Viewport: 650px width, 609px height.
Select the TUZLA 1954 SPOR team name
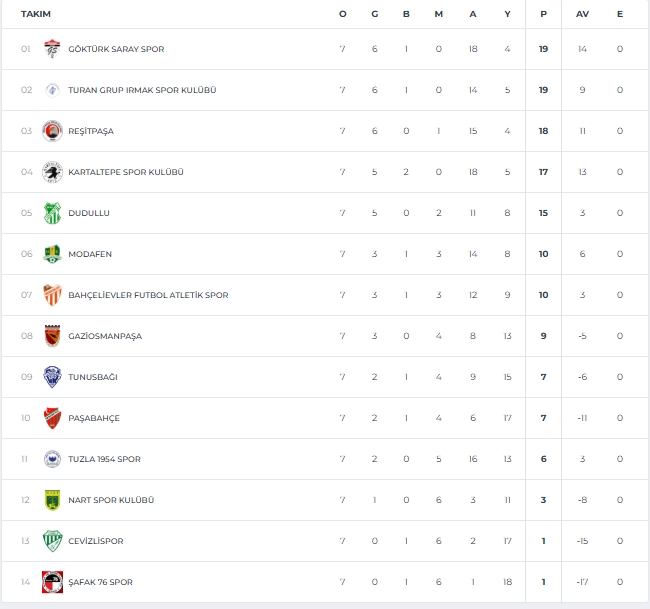click(x=104, y=459)
